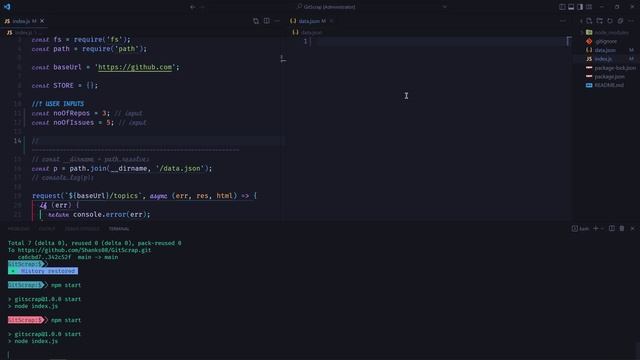Open more actions for left editor
Screen dimensions: 640x360
click(x=277, y=21)
